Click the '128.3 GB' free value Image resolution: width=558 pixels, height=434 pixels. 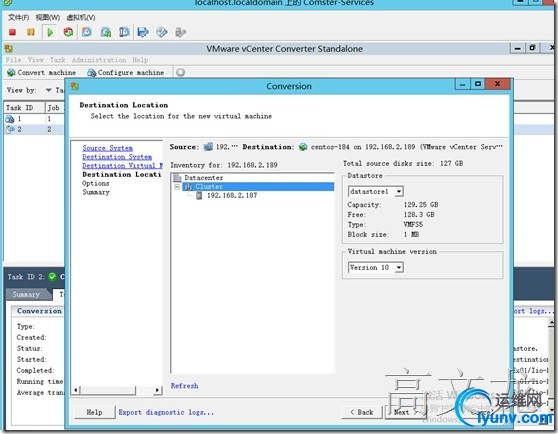419,215
